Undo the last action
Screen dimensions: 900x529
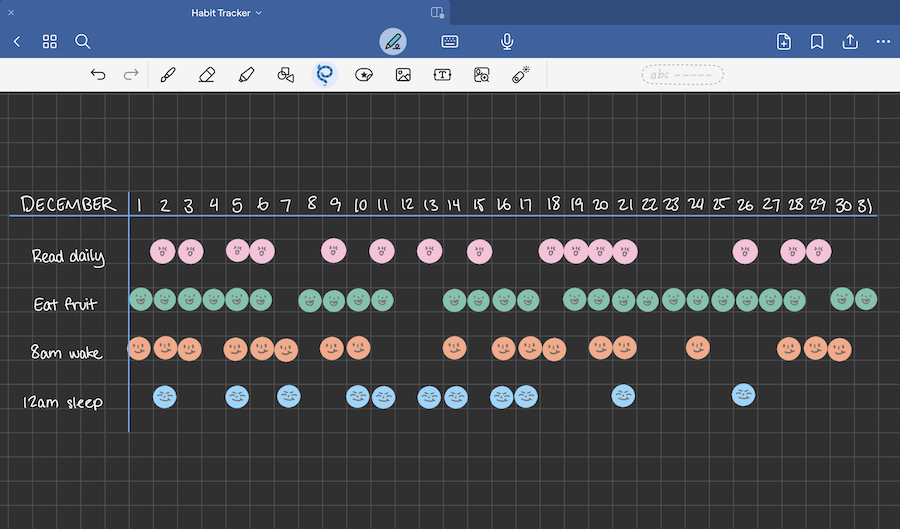[98, 75]
